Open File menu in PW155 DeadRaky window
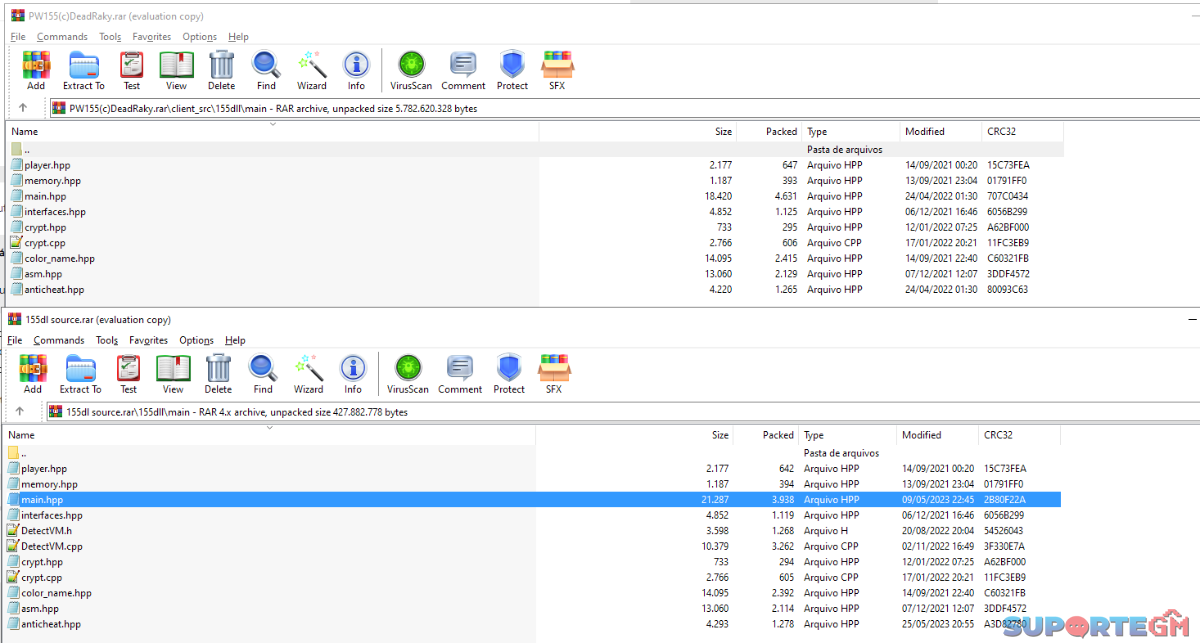The width and height of the screenshot is (1200, 643). pyautogui.click(x=18, y=37)
